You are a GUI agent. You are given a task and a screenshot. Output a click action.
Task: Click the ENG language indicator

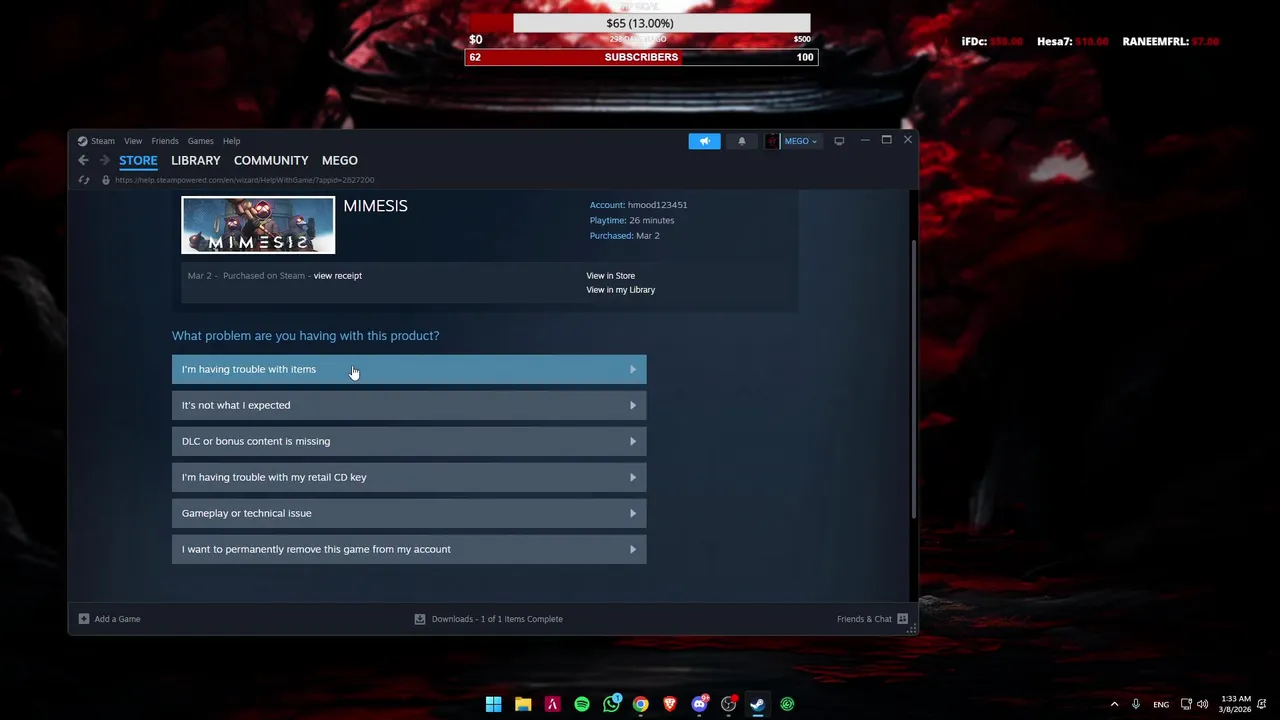(x=1161, y=704)
